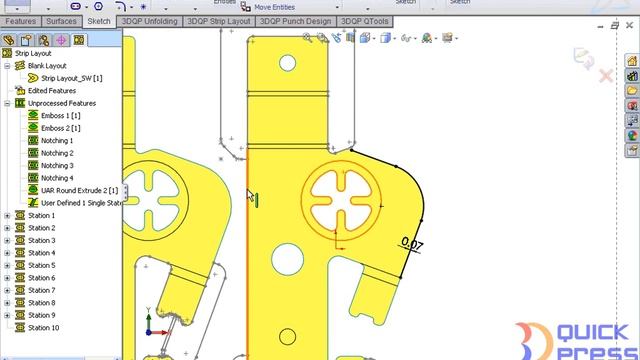The image size is (640, 360).
Task: Select the Straight Slot sketch tool
Action: [76, 6]
